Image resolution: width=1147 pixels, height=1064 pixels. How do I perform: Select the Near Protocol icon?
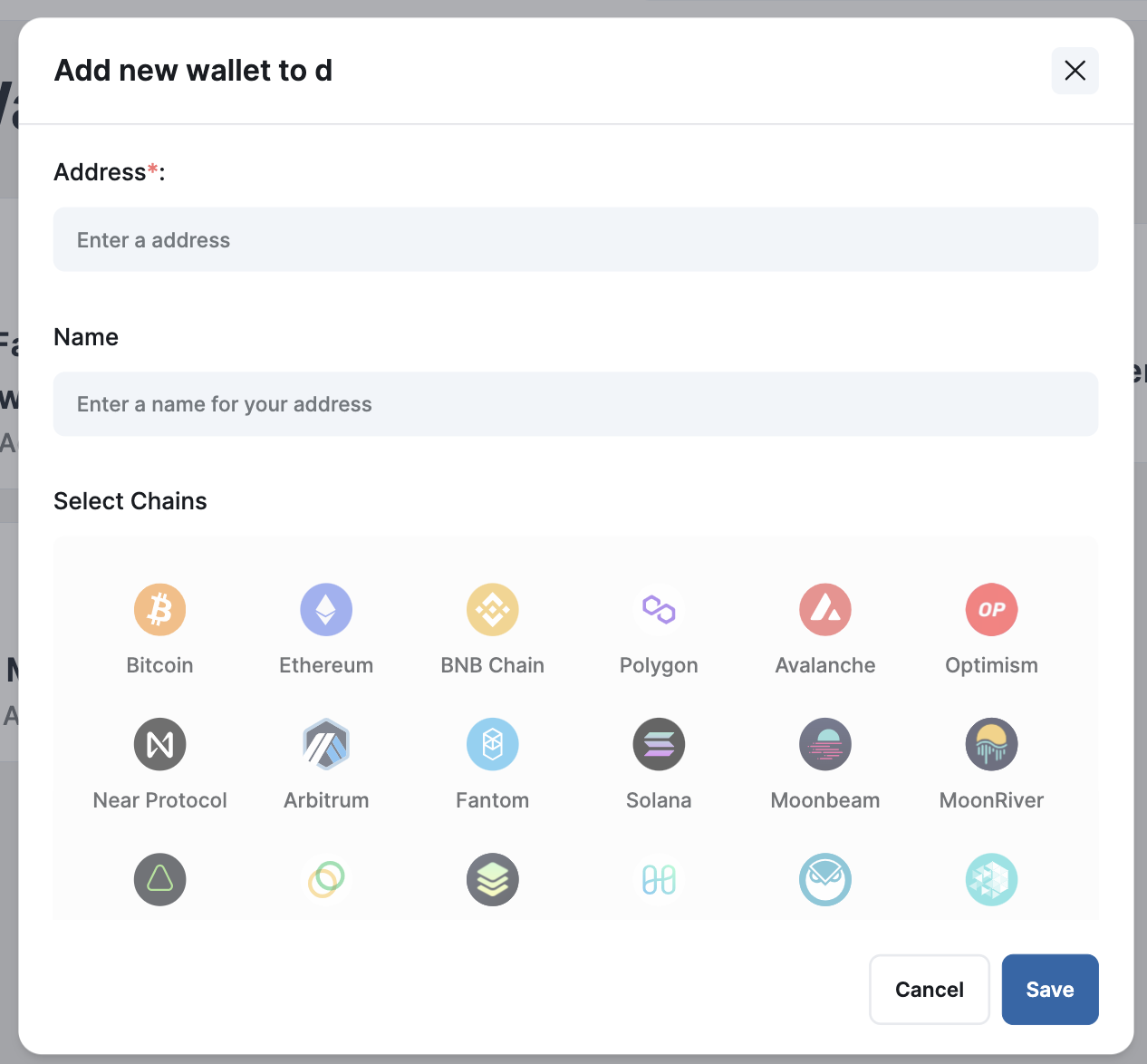click(x=160, y=744)
